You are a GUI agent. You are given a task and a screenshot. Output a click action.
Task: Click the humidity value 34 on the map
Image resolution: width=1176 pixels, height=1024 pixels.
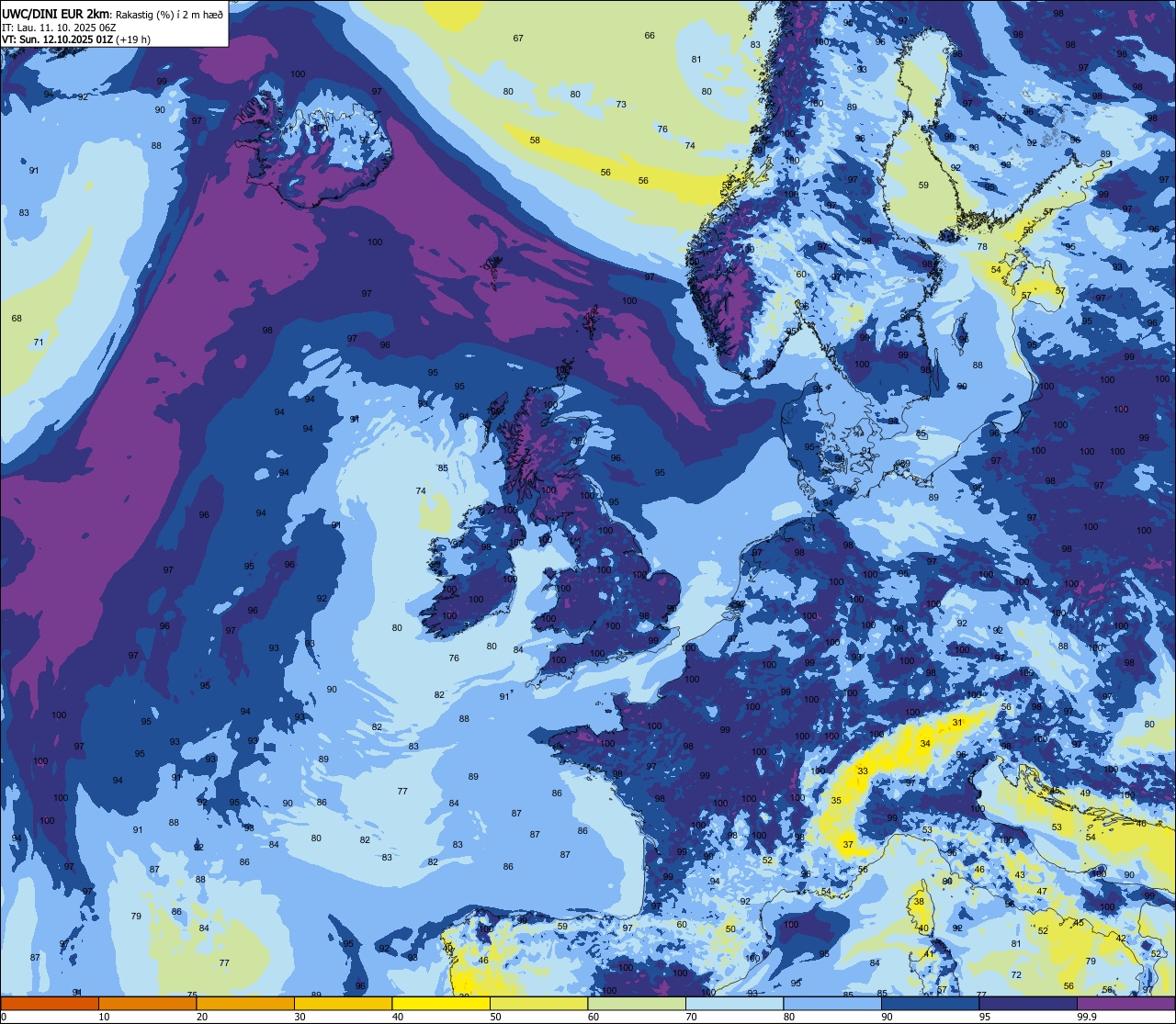925,743
